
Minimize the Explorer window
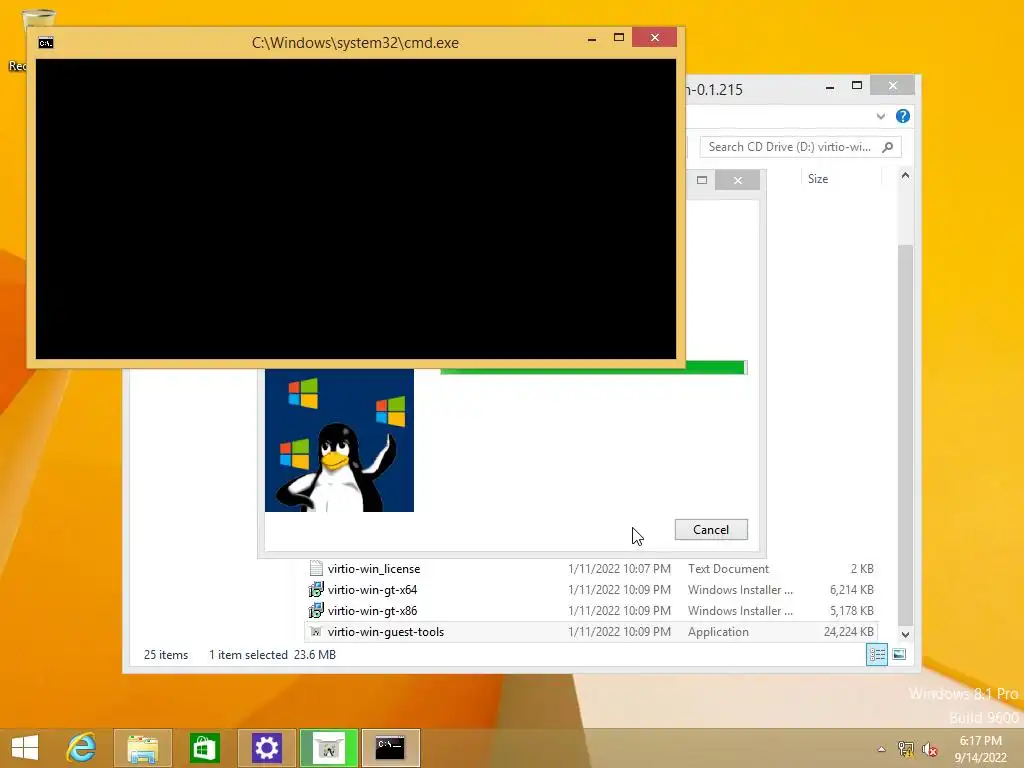829,87
